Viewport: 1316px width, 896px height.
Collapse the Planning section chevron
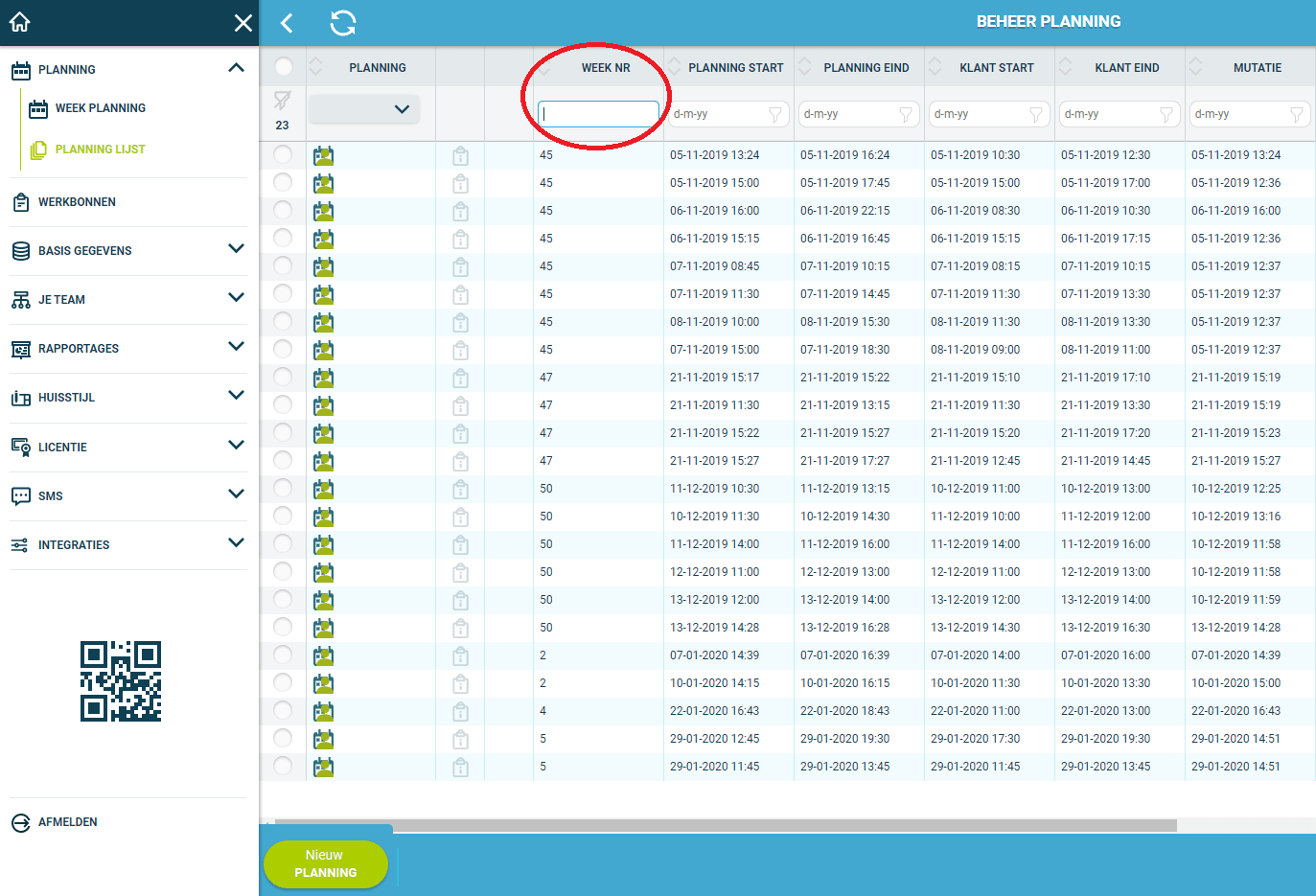237,68
